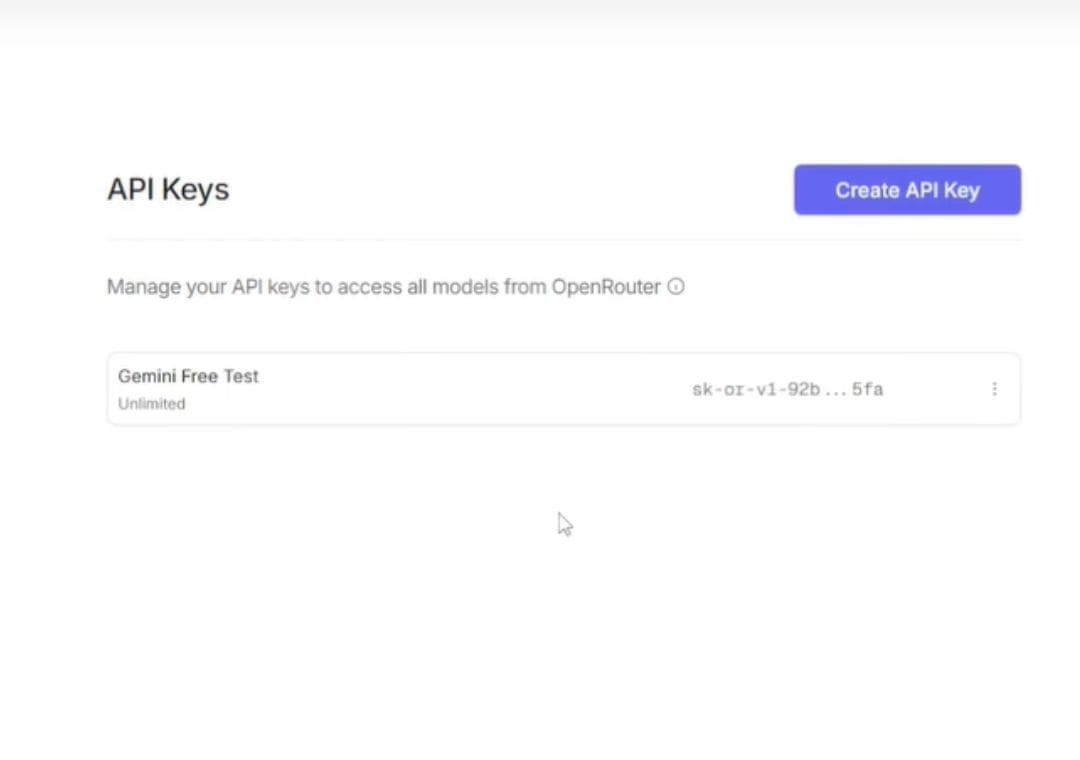Click empty space in the key card between name and key
The height and width of the screenshot is (760, 1080).
475,389
